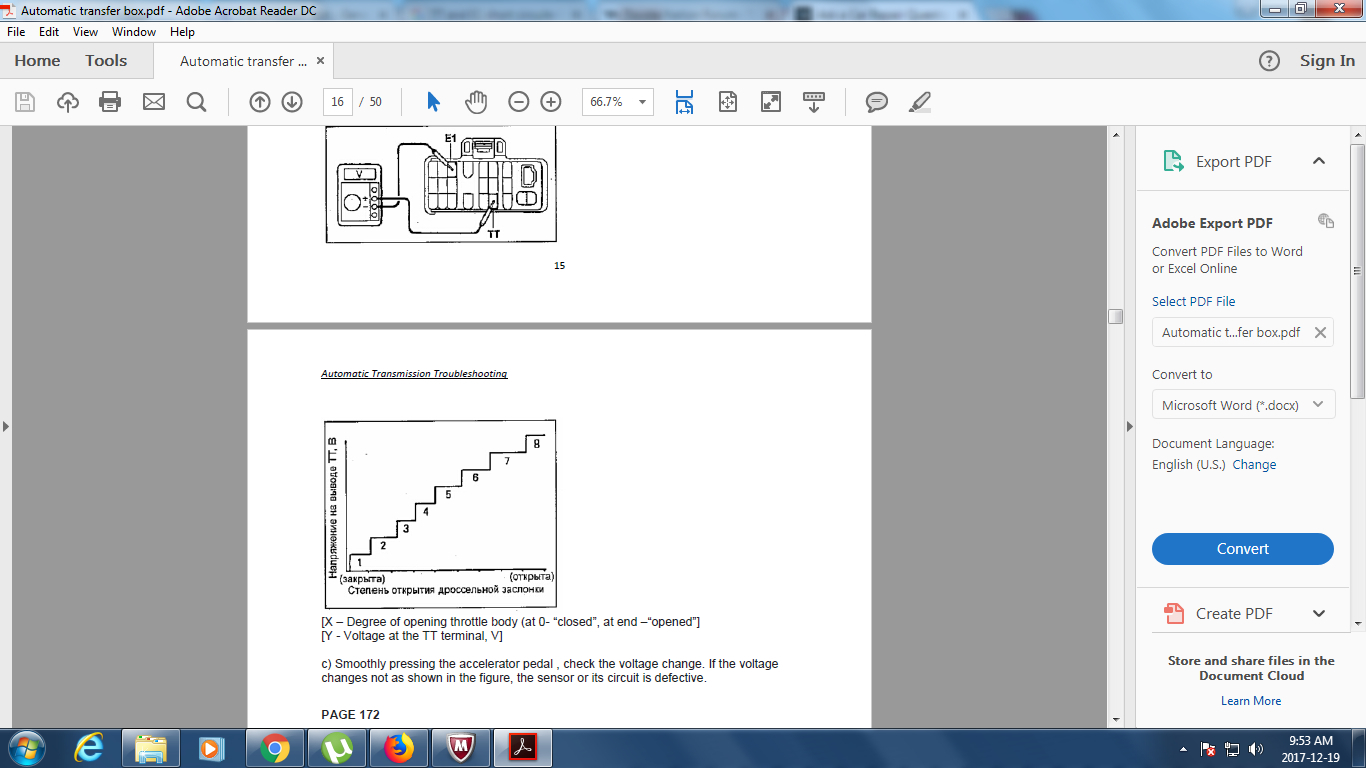1366x768 pixels.
Task: Open the 66.7% zoom level dropdown
Action: 617,102
